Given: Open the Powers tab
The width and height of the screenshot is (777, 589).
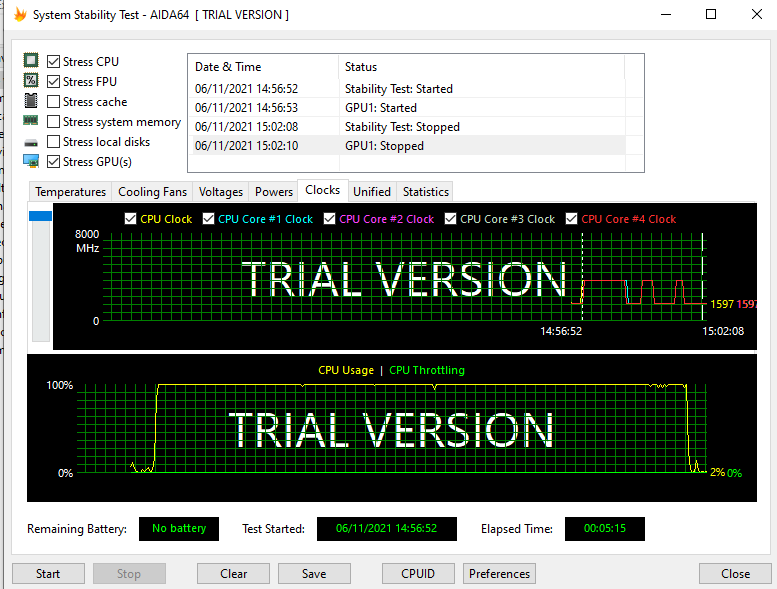Looking at the screenshot, I should tap(274, 192).
